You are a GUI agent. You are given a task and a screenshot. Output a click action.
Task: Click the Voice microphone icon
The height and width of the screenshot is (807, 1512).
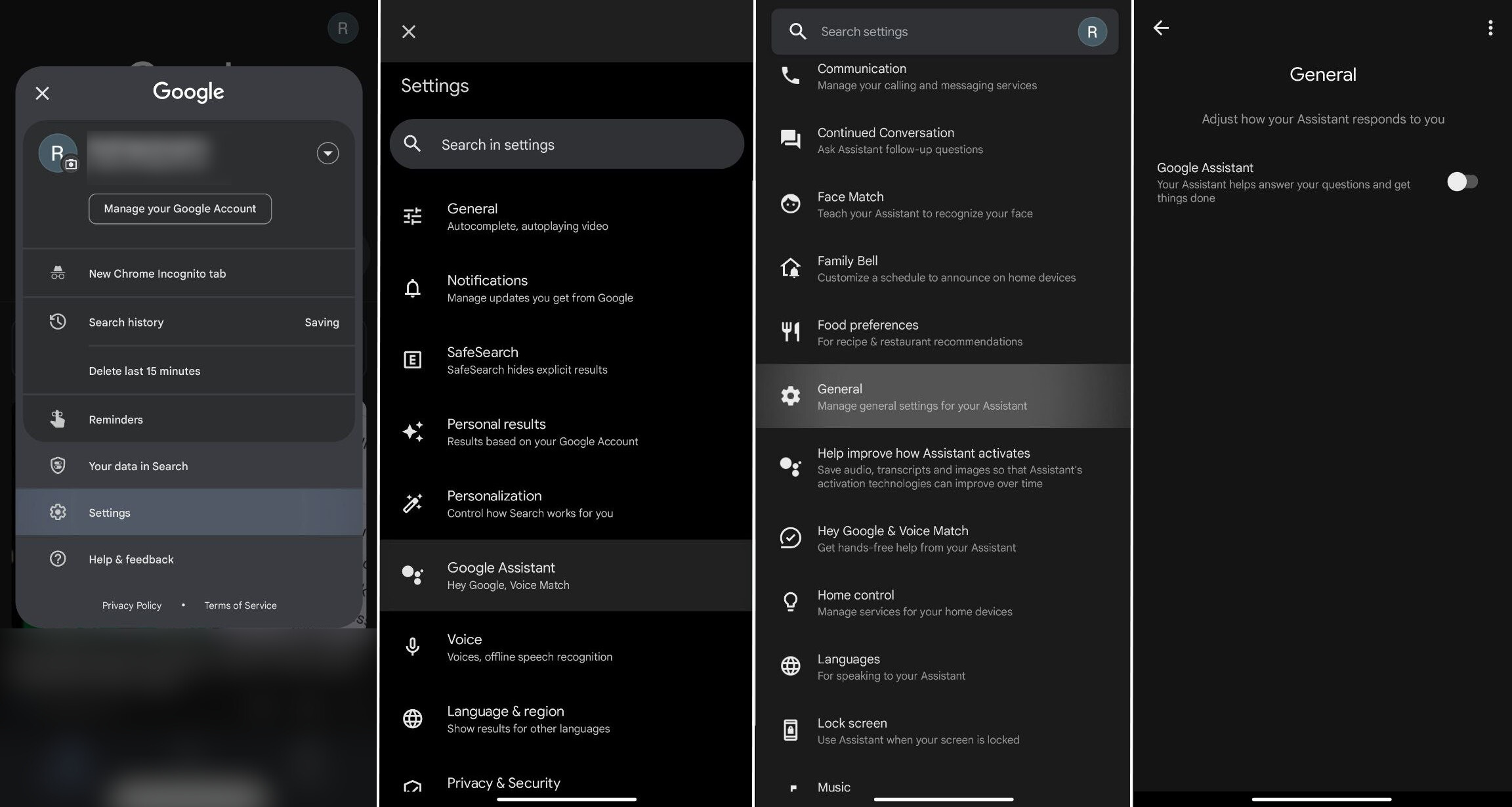pyautogui.click(x=412, y=647)
